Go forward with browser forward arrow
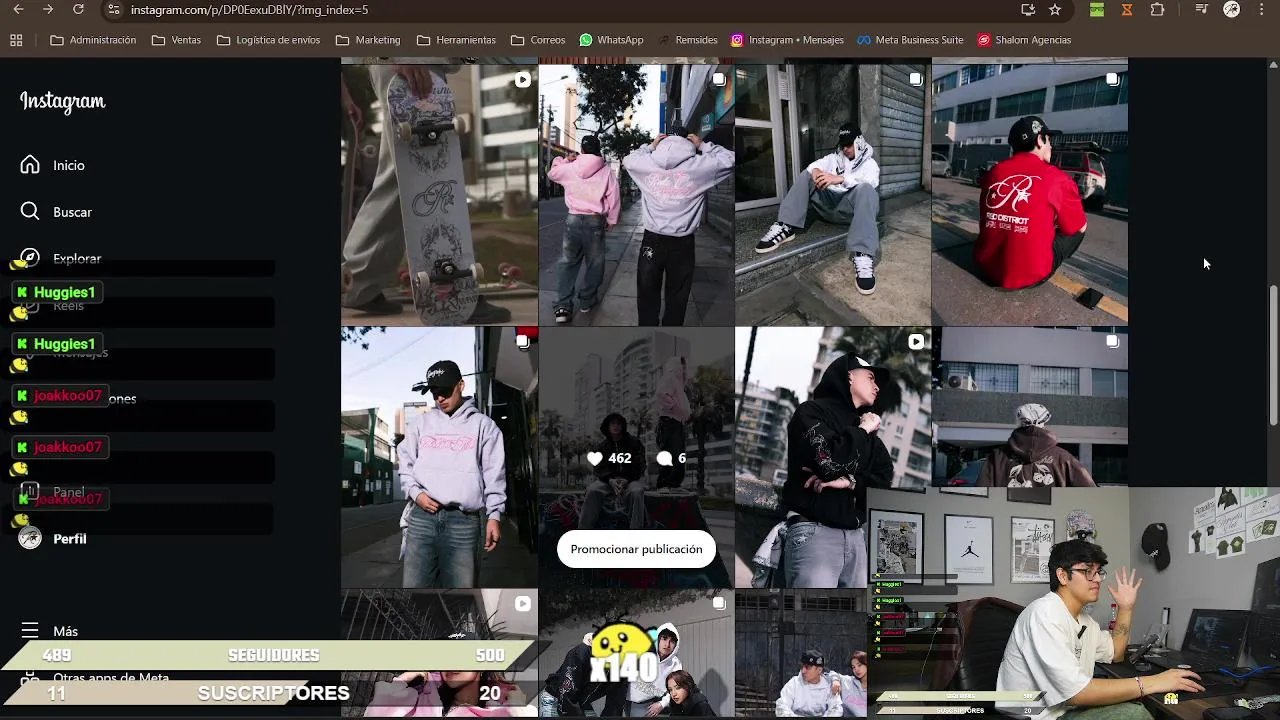This screenshot has width=1280, height=720. point(48,10)
